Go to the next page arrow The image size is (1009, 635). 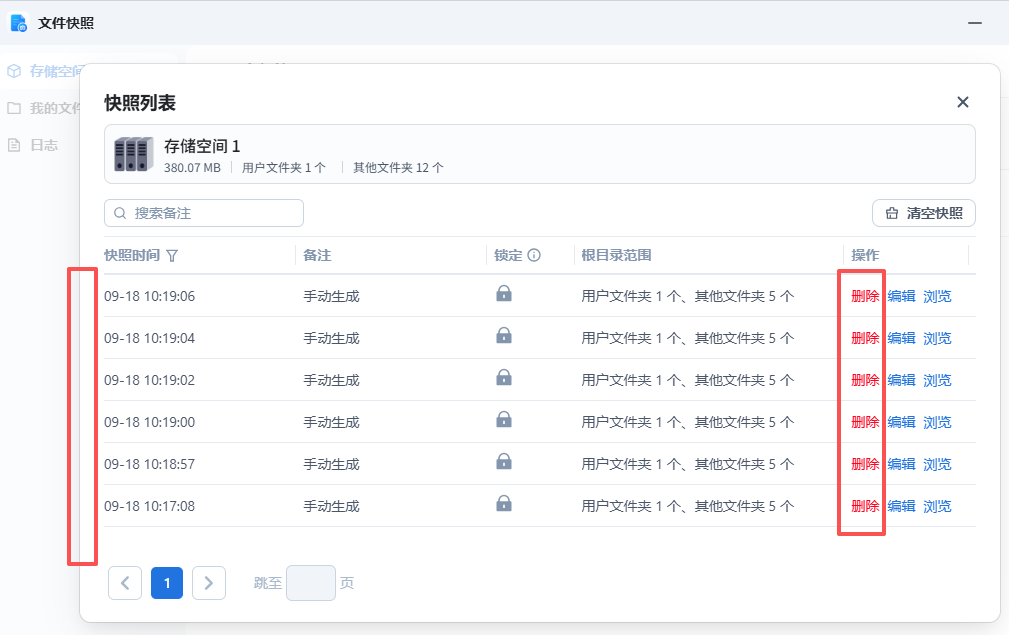click(x=209, y=583)
